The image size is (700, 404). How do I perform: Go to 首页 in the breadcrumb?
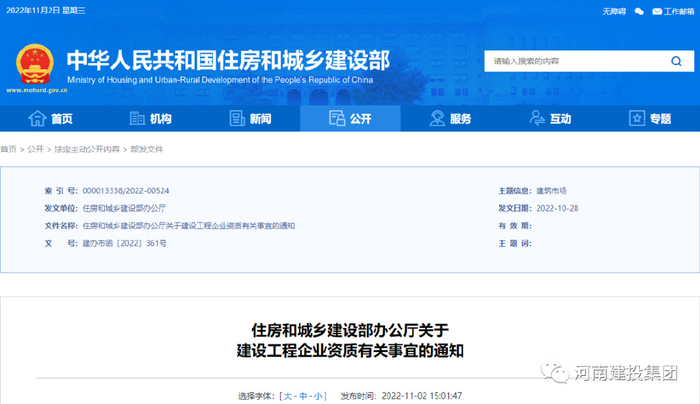point(8,149)
